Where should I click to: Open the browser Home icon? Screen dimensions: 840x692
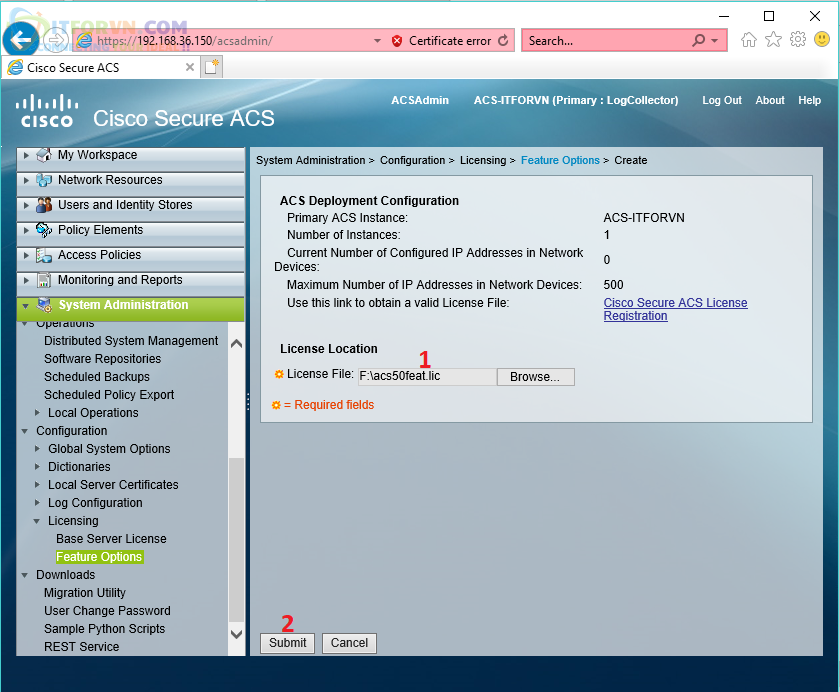(749, 40)
